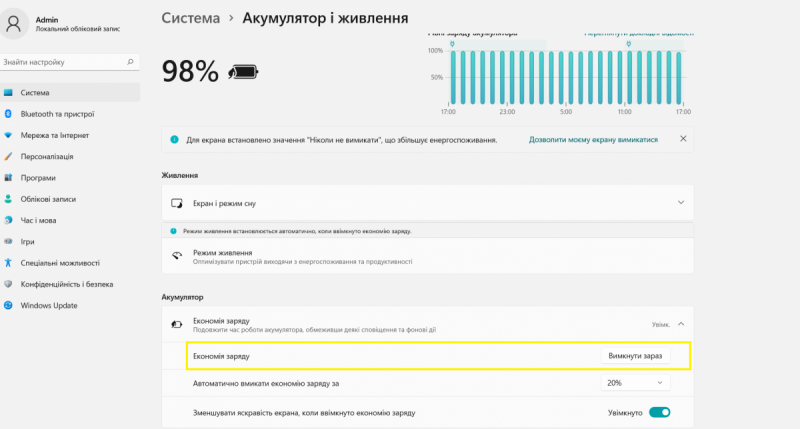The height and width of the screenshot is (429, 800).
Task: Click the Час і мова globe icon
Action: tap(8, 220)
